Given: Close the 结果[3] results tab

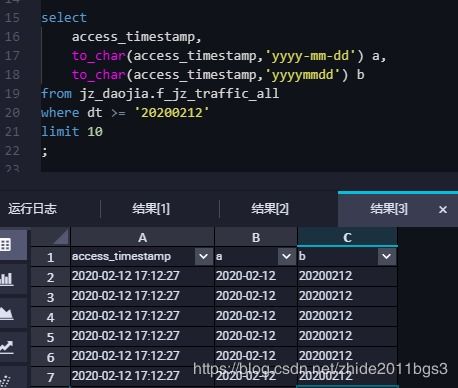Looking at the screenshot, I should click(443, 210).
